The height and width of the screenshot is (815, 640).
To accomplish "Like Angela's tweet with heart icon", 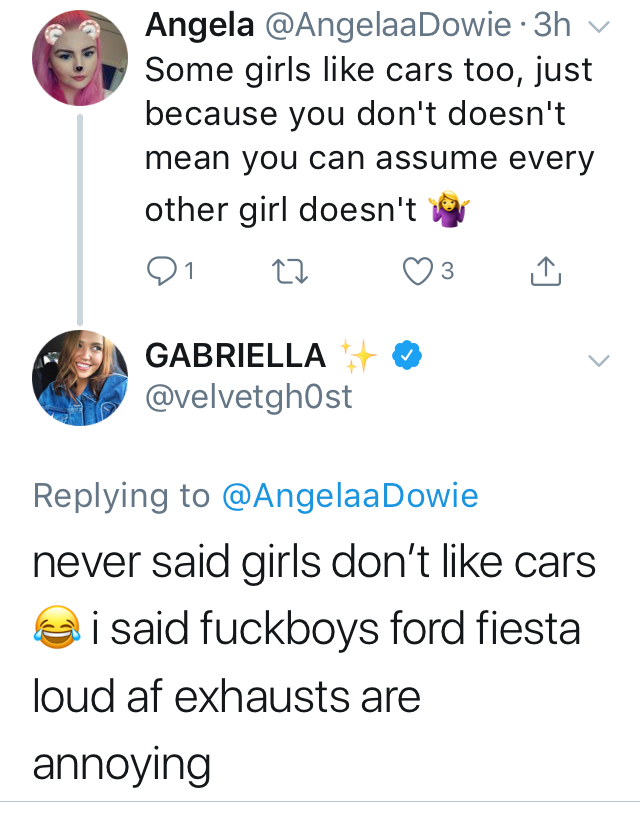I will [417, 271].
